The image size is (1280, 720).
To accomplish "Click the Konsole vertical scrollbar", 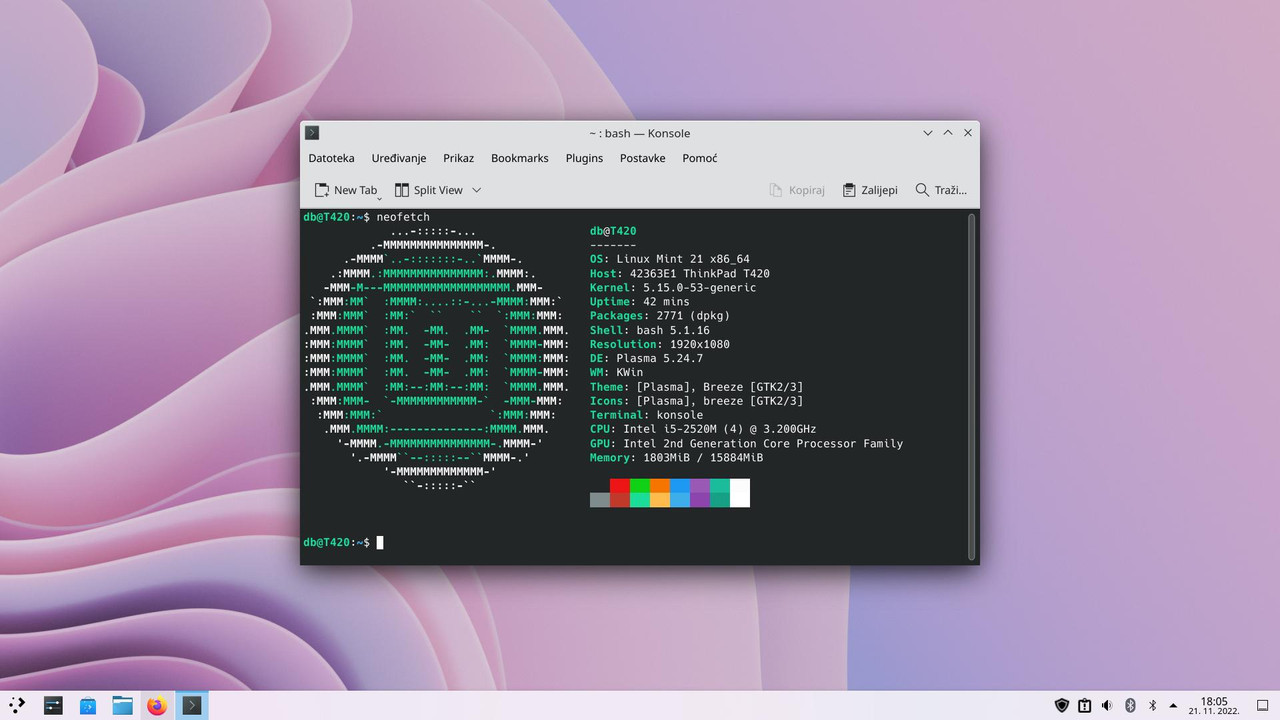I will (x=971, y=386).
